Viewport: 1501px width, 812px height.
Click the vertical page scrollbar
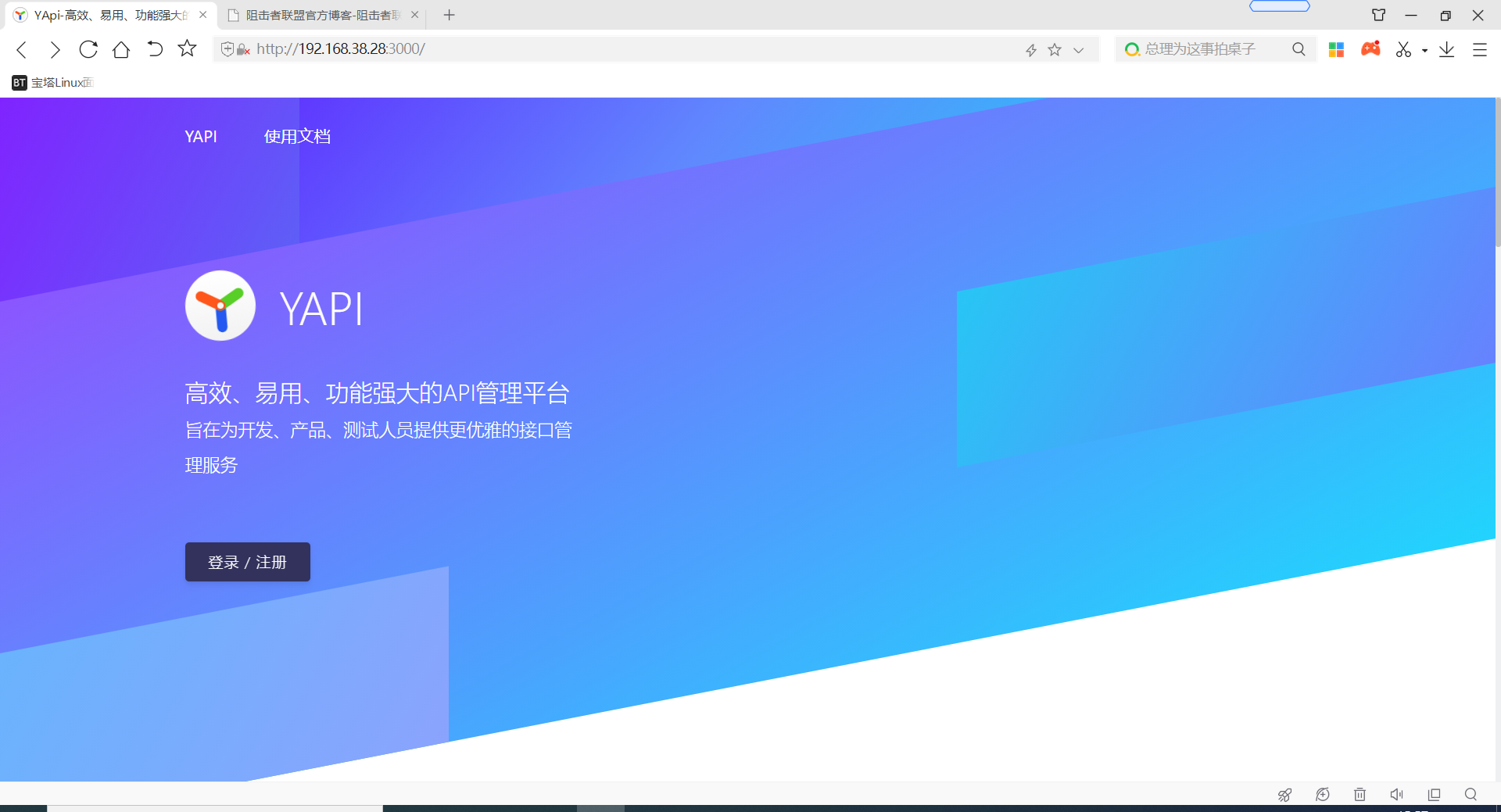click(x=1498, y=172)
